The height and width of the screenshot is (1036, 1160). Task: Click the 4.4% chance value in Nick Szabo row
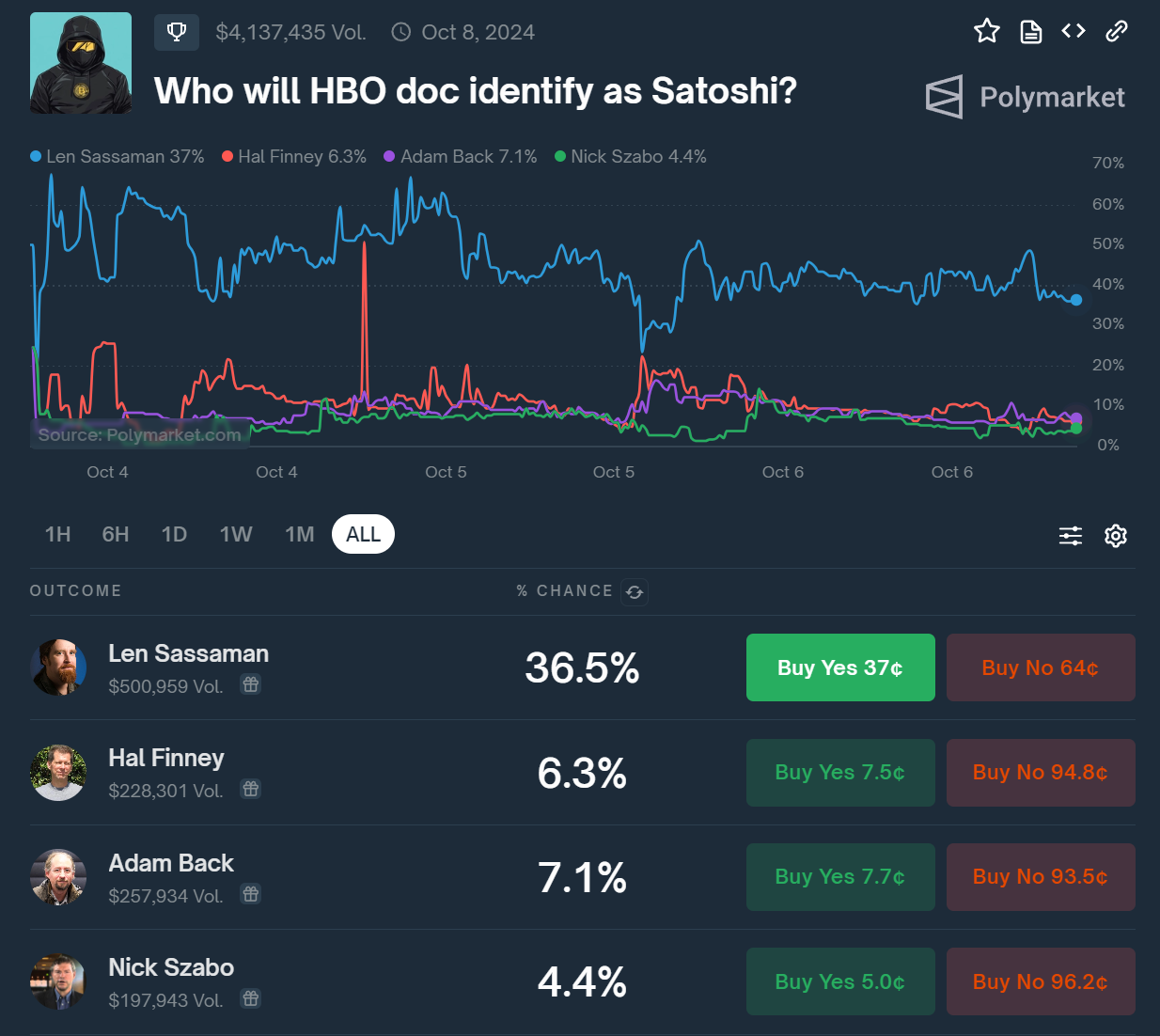(x=582, y=981)
